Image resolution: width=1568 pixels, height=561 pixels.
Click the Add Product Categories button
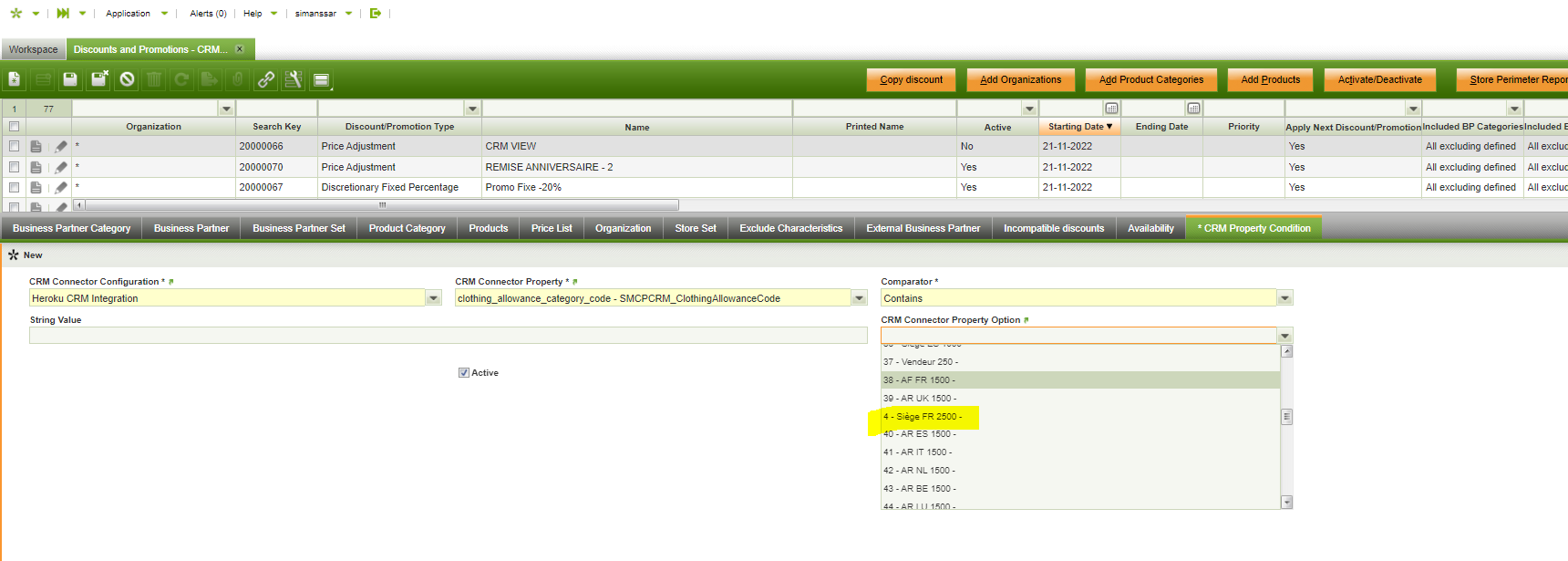pyautogui.click(x=1150, y=80)
